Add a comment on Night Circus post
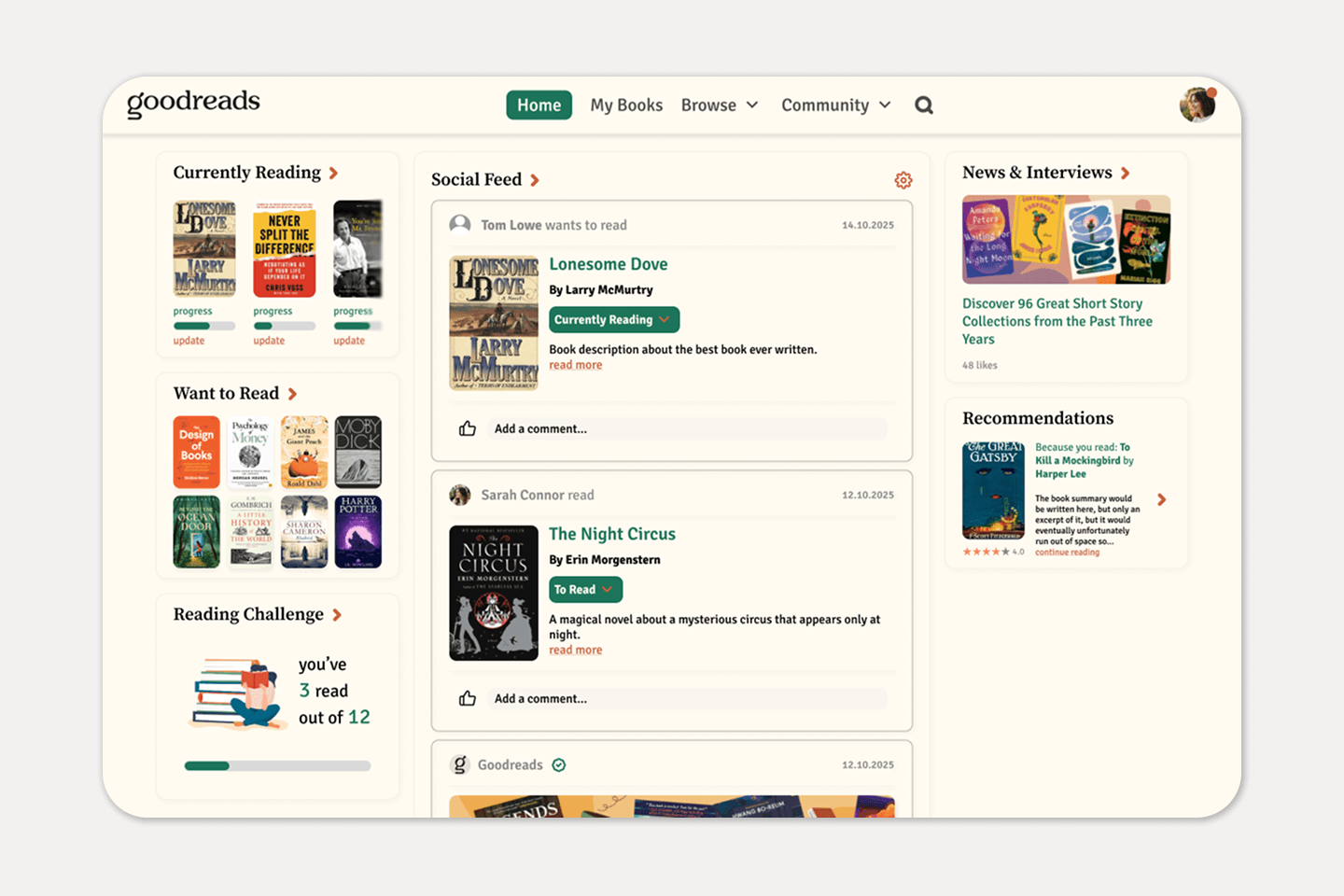This screenshot has width=1344, height=896. (686, 698)
